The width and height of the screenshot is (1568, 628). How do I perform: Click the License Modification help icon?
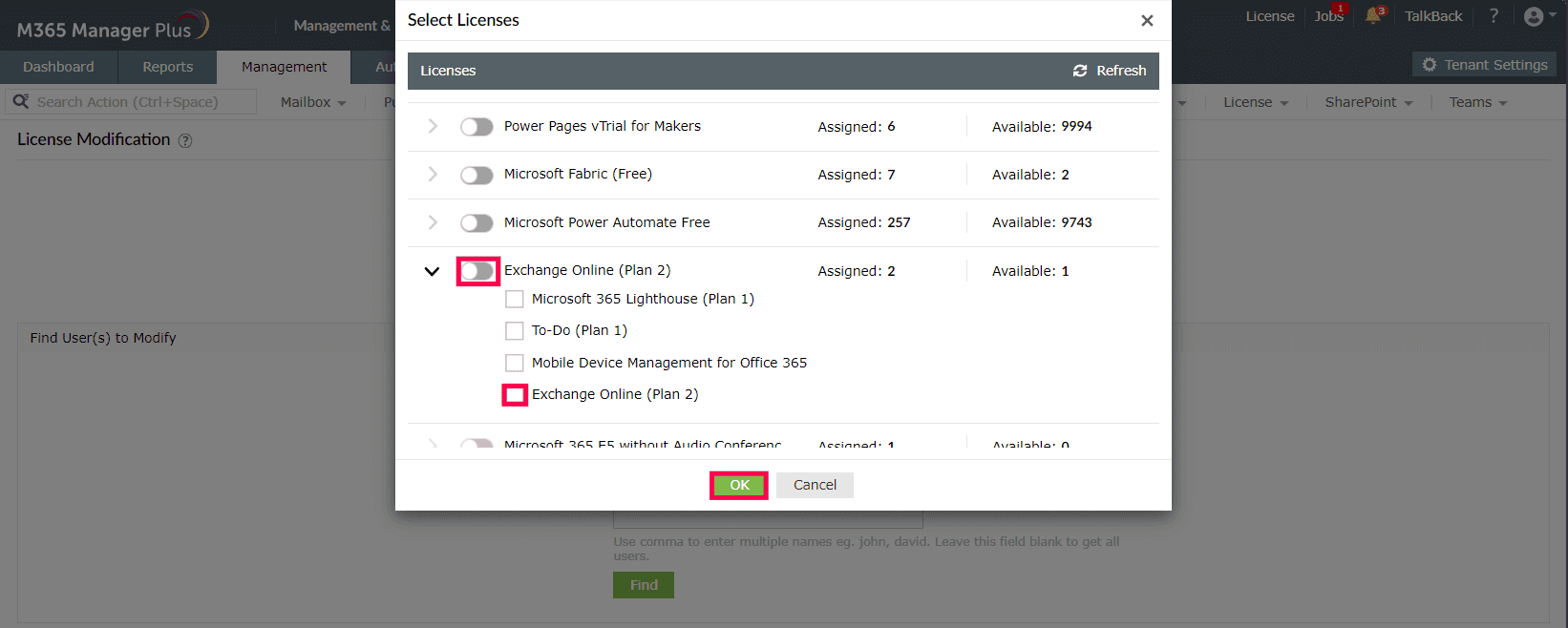pyautogui.click(x=185, y=140)
